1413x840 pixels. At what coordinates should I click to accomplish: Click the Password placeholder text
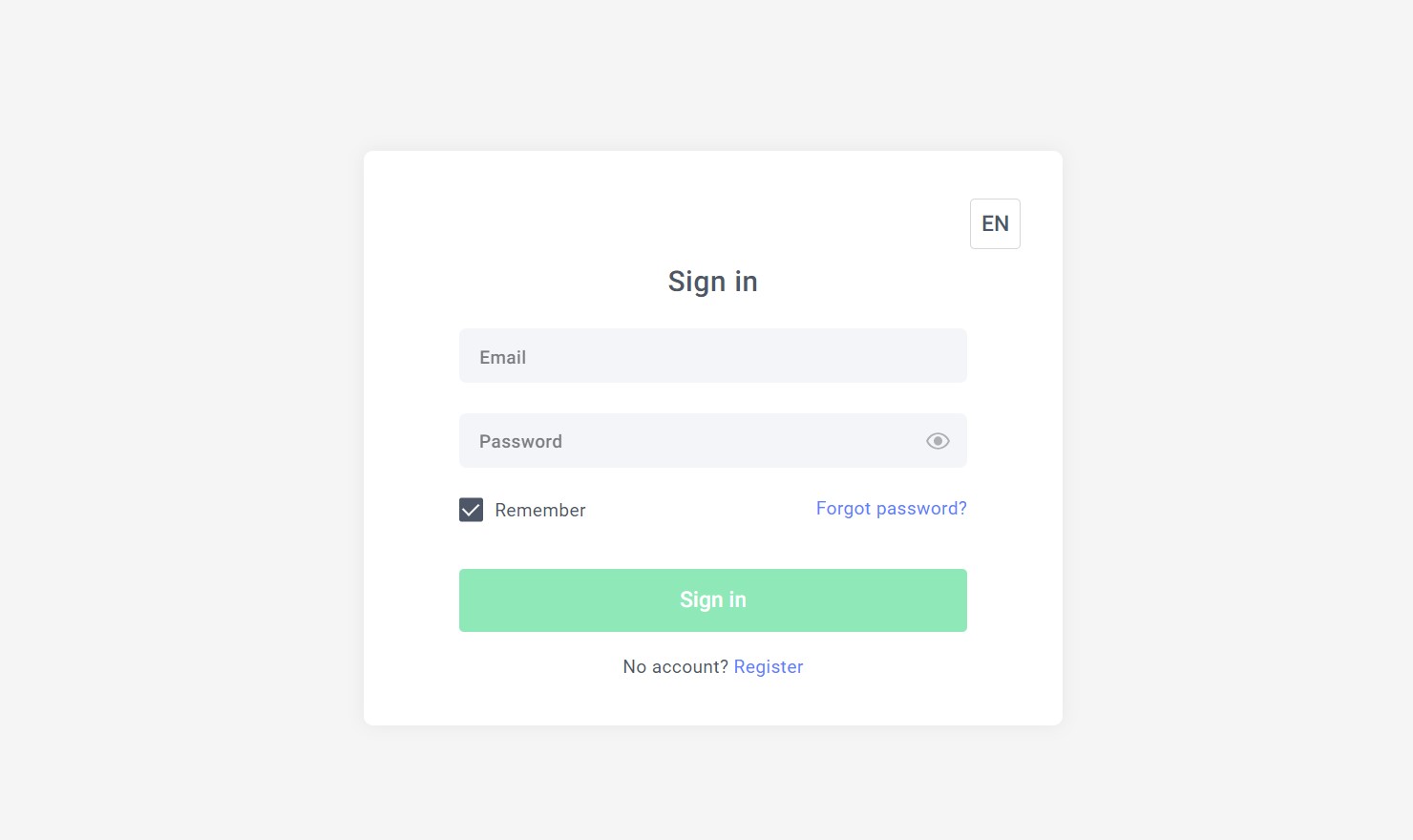[520, 442]
